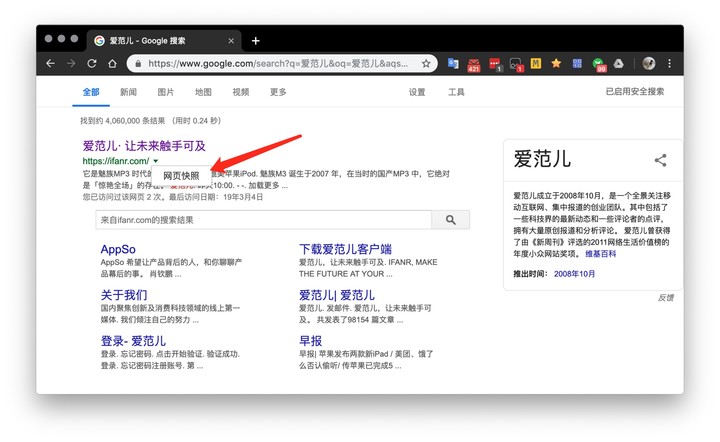Open the yellow M extension icon

point(536,63)
